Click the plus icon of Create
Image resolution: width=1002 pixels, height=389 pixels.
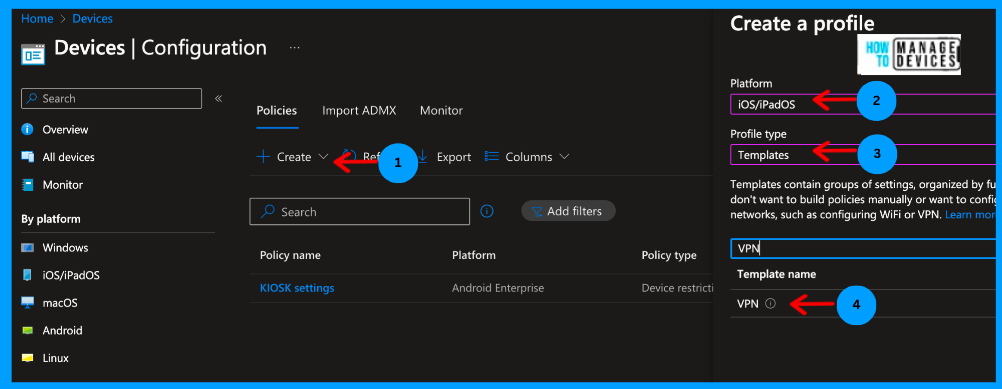click(x=263, y=156)
